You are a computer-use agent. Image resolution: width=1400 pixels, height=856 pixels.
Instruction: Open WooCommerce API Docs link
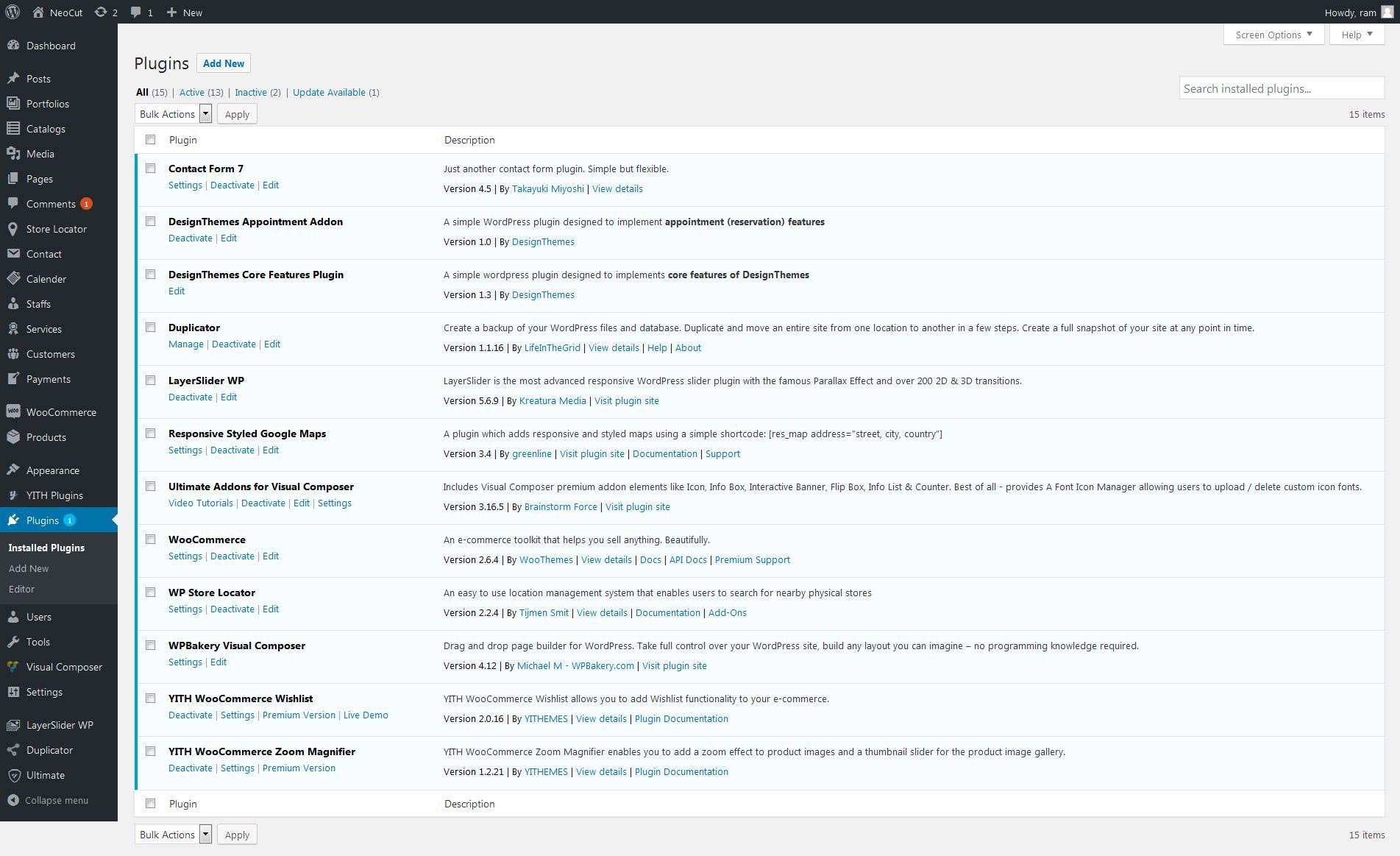click(688, 560)
